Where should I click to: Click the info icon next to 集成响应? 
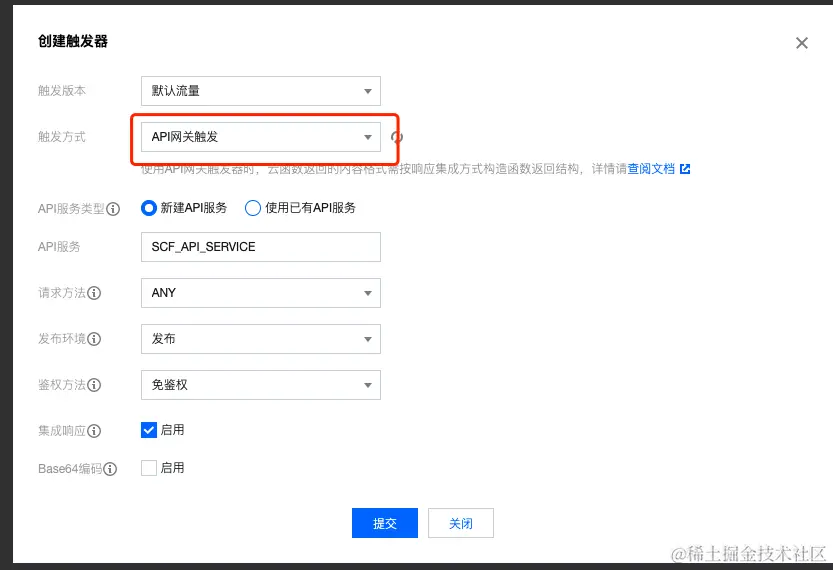click(94, 431)
